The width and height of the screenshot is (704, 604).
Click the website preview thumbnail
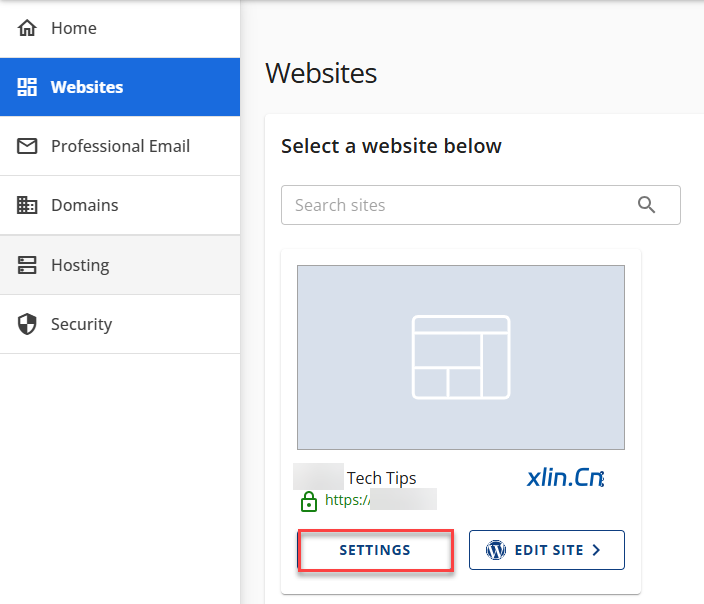point(461,357)
